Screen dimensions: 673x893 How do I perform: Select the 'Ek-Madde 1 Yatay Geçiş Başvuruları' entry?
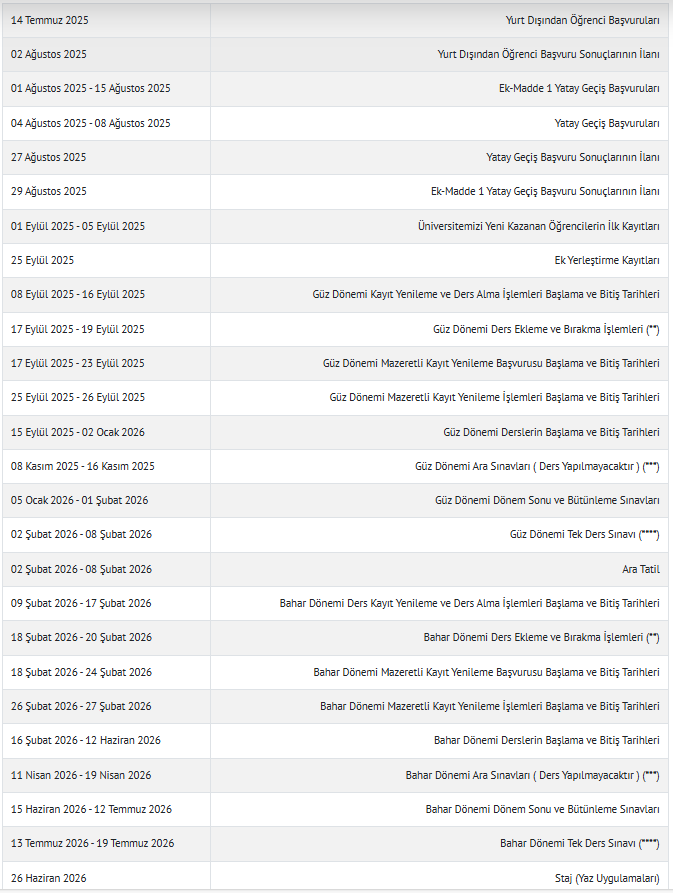[579, 88]
